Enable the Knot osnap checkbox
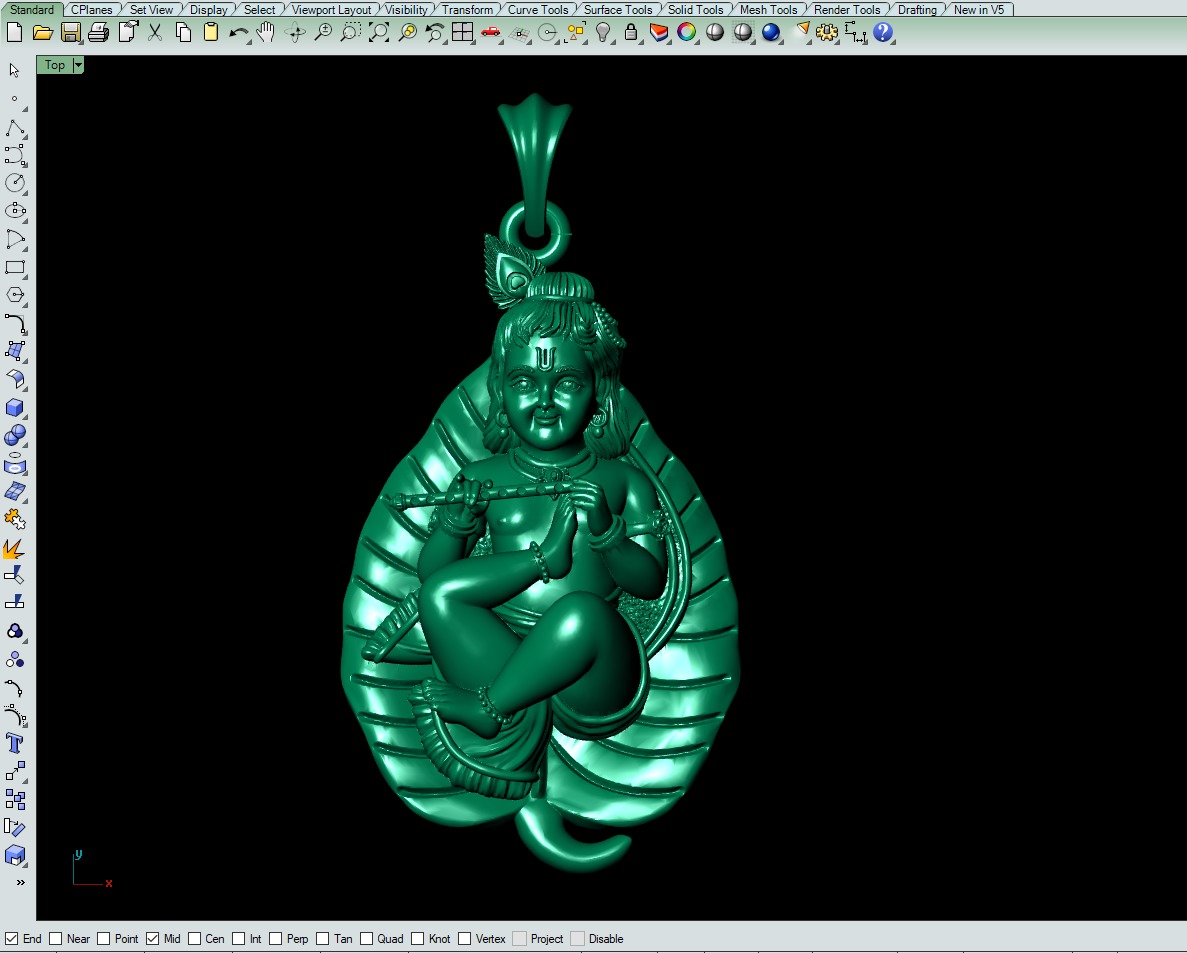The image size is (1187, 953). click(x=417, y=939)
